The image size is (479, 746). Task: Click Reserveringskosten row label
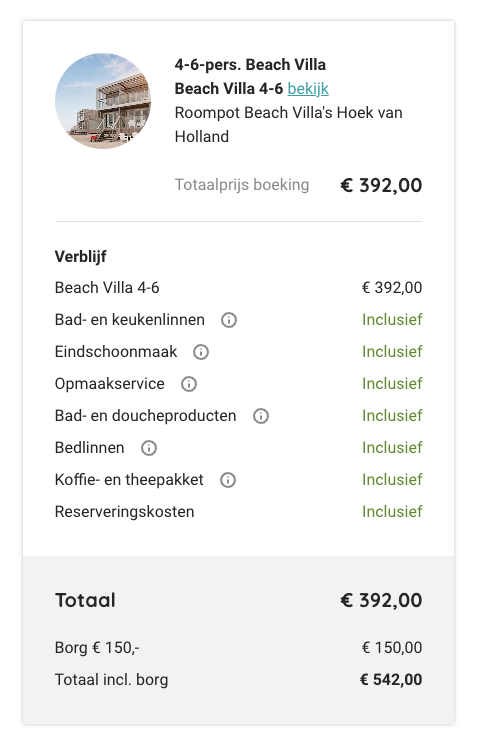coord(125,511)
